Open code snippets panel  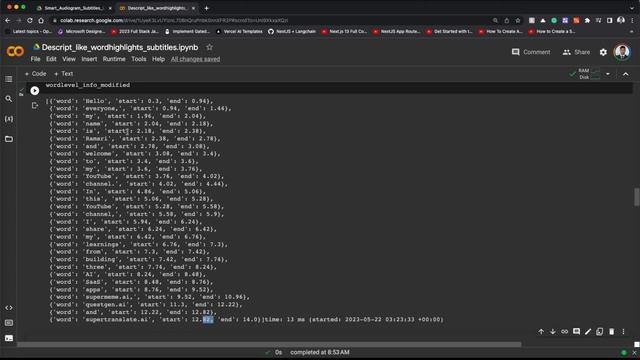point(9,308)
